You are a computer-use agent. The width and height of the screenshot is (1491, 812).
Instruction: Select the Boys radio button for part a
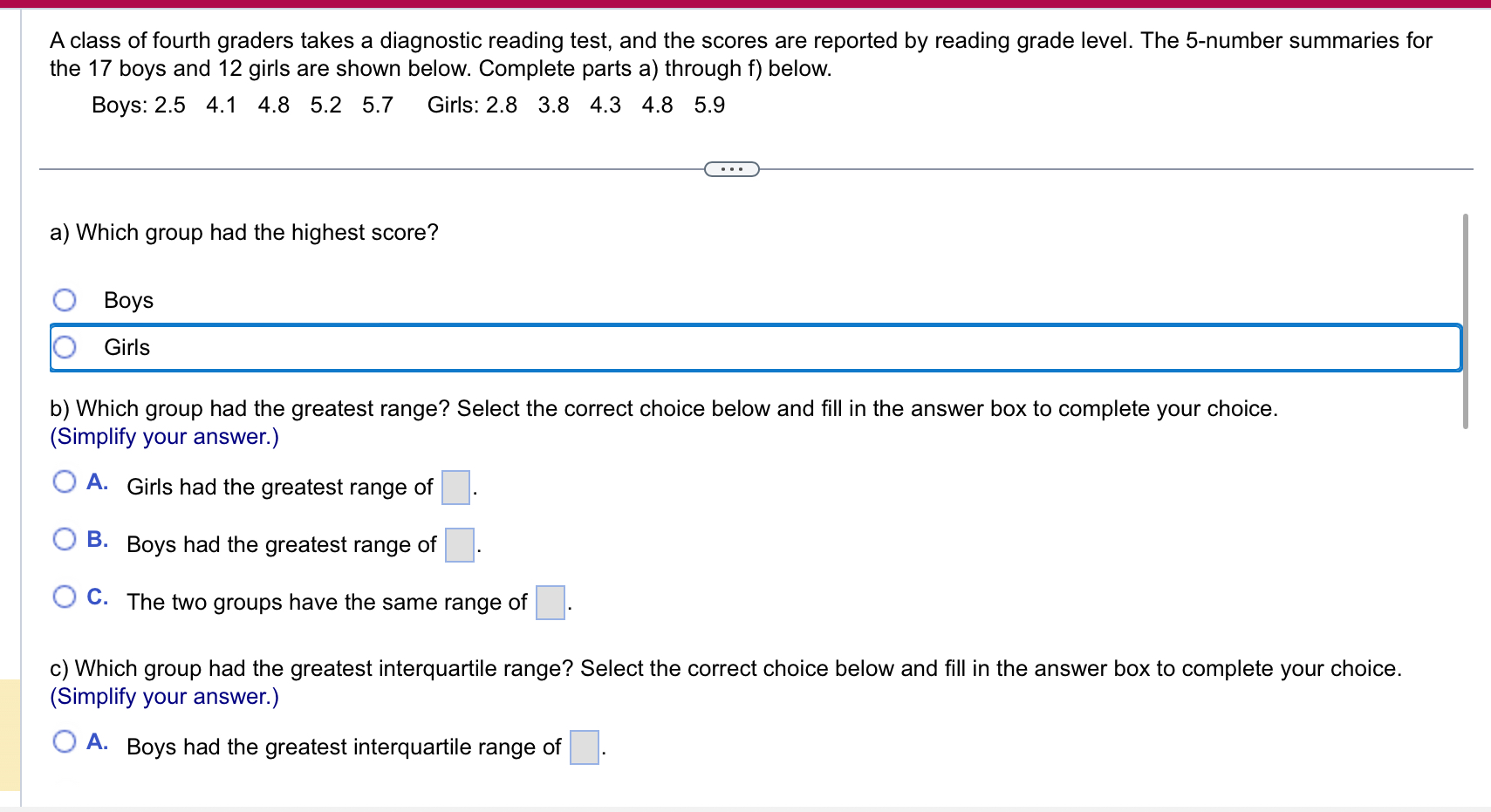[x=64, y=299]
